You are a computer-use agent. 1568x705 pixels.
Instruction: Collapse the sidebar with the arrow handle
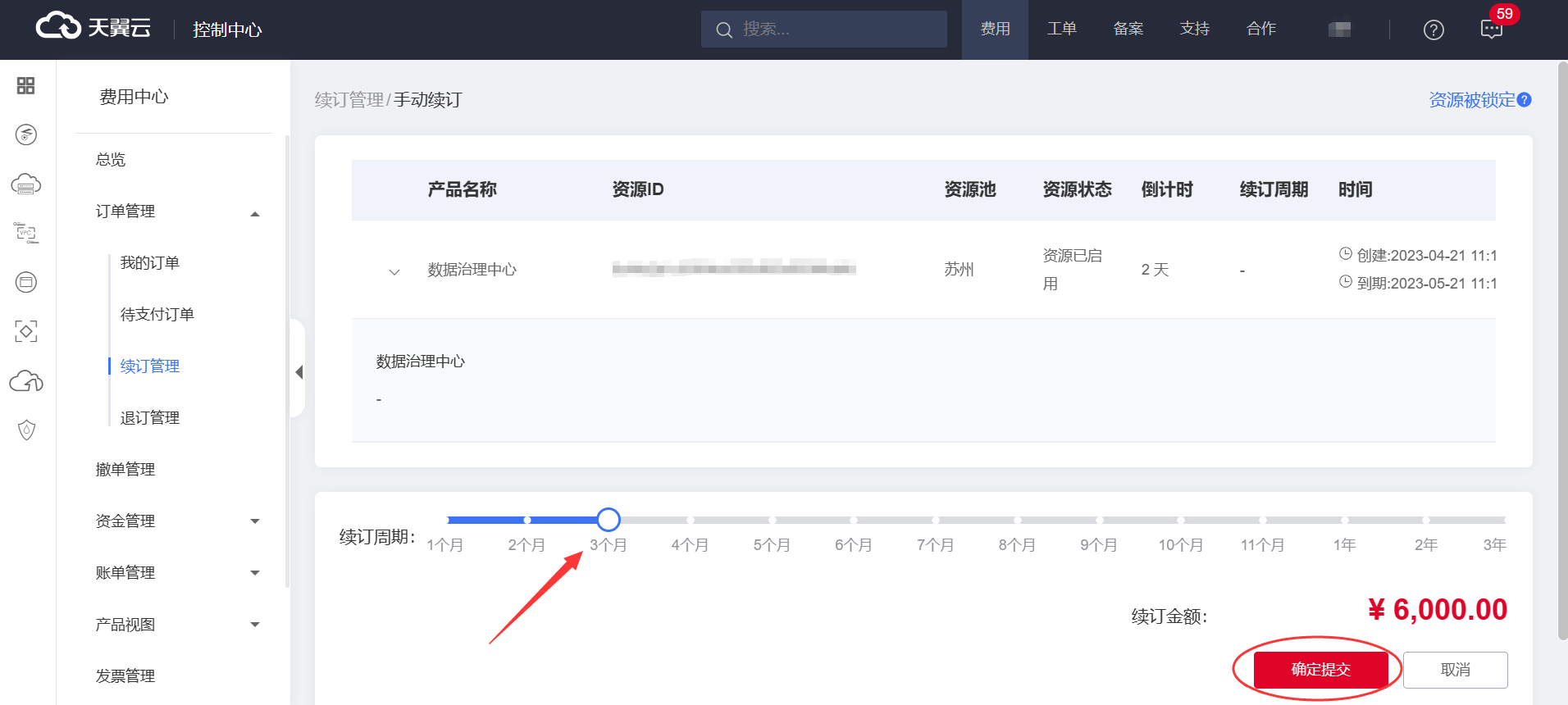pyautogui.click(x=299, y=372)
